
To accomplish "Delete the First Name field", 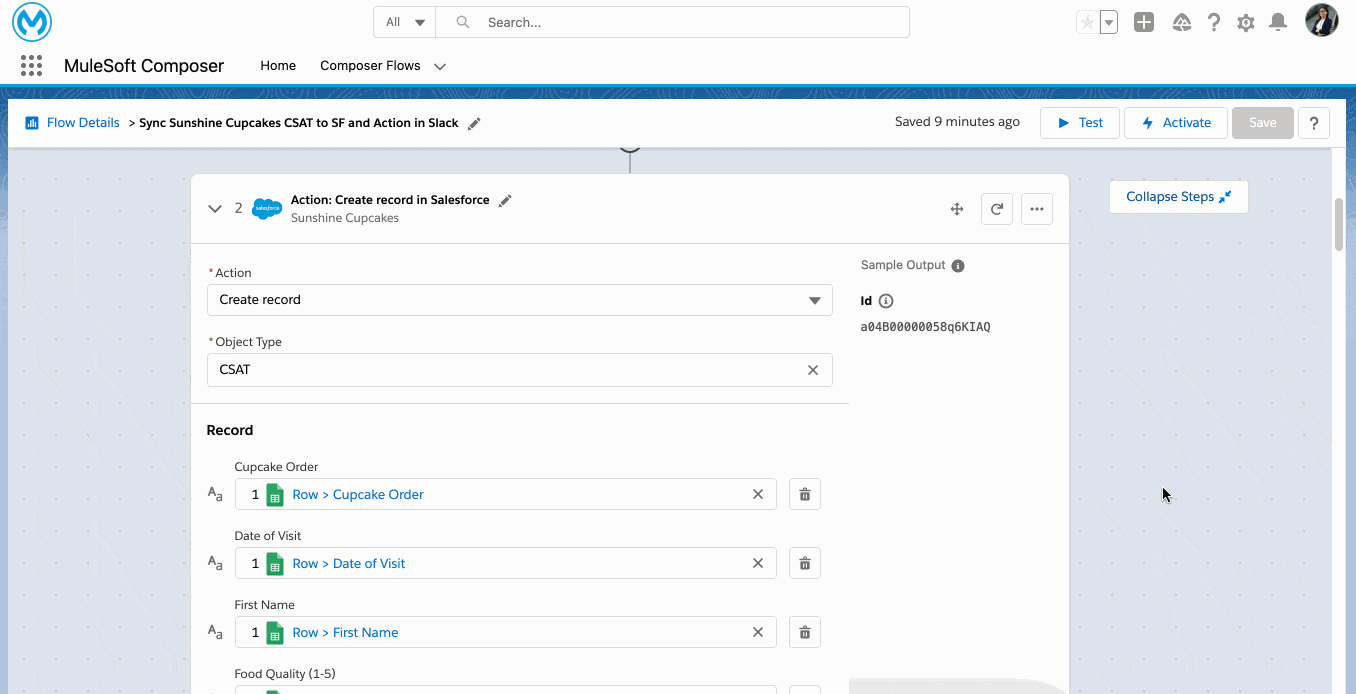I will [x=805, y=632].
